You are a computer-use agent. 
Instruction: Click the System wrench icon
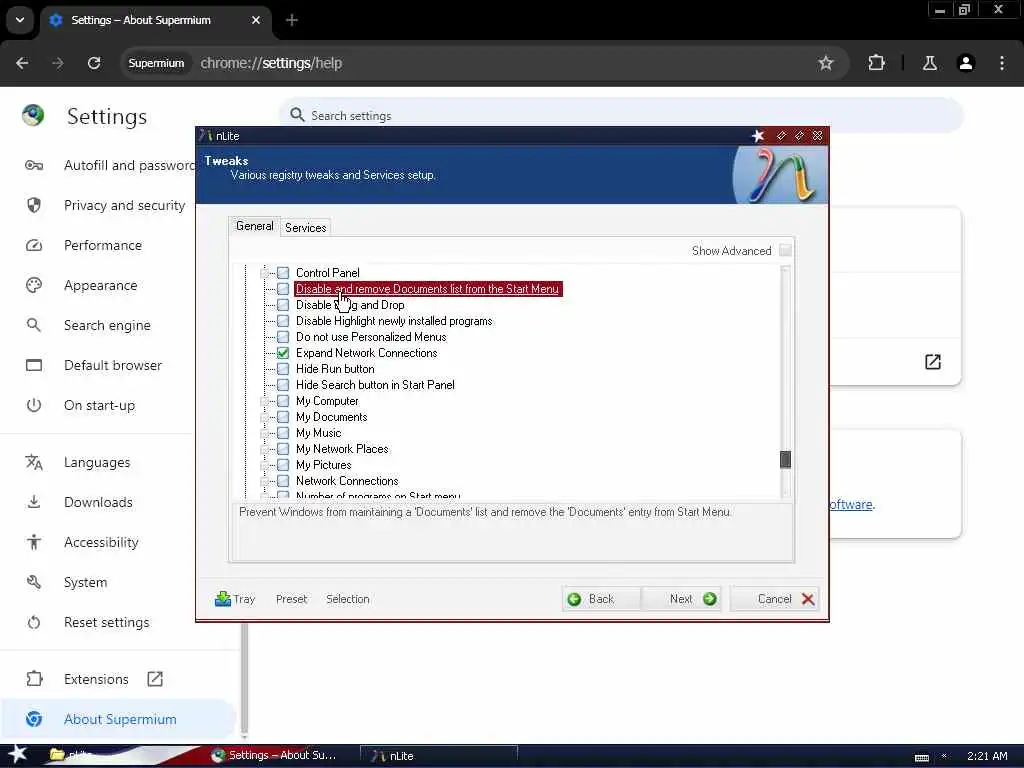pyautogui.click(x=33, y=582)
